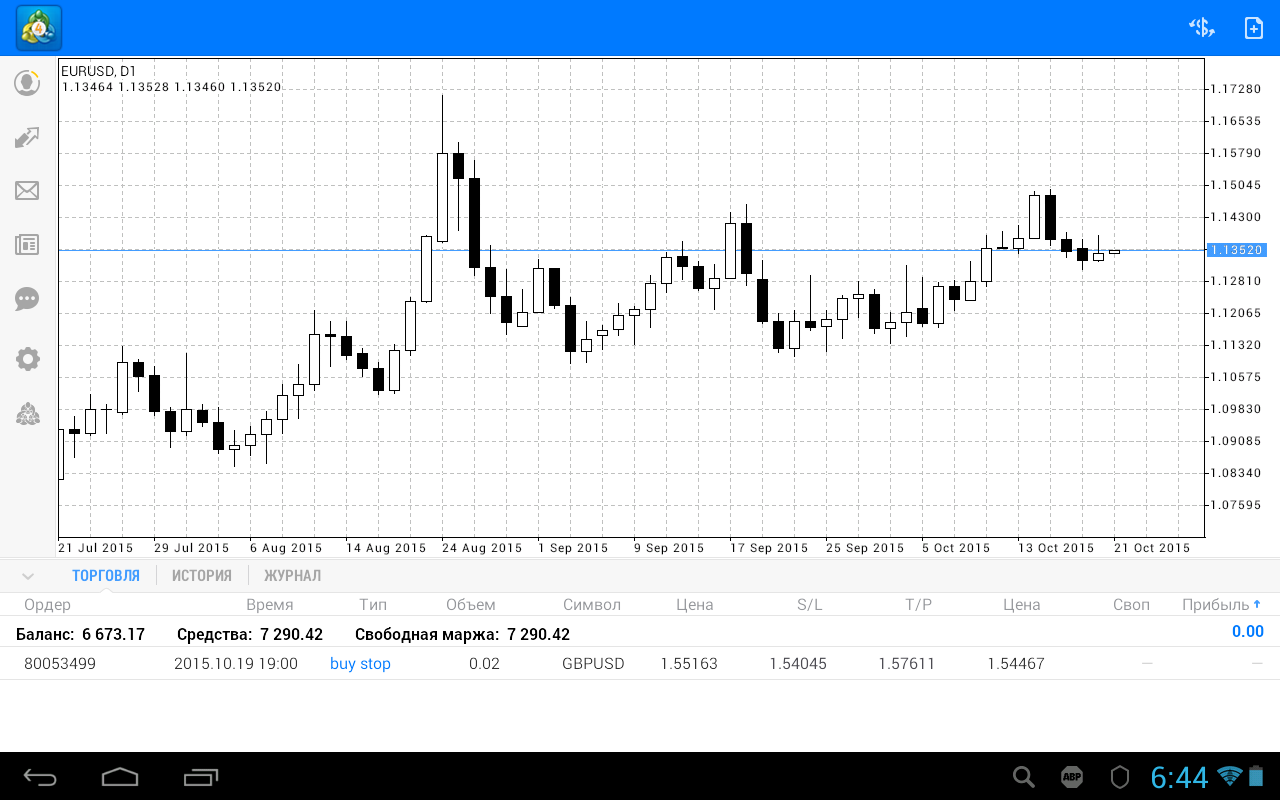Click the GBPUSD symbol cell
This screenshot has width=1280, height=800.
pos(593,664)
